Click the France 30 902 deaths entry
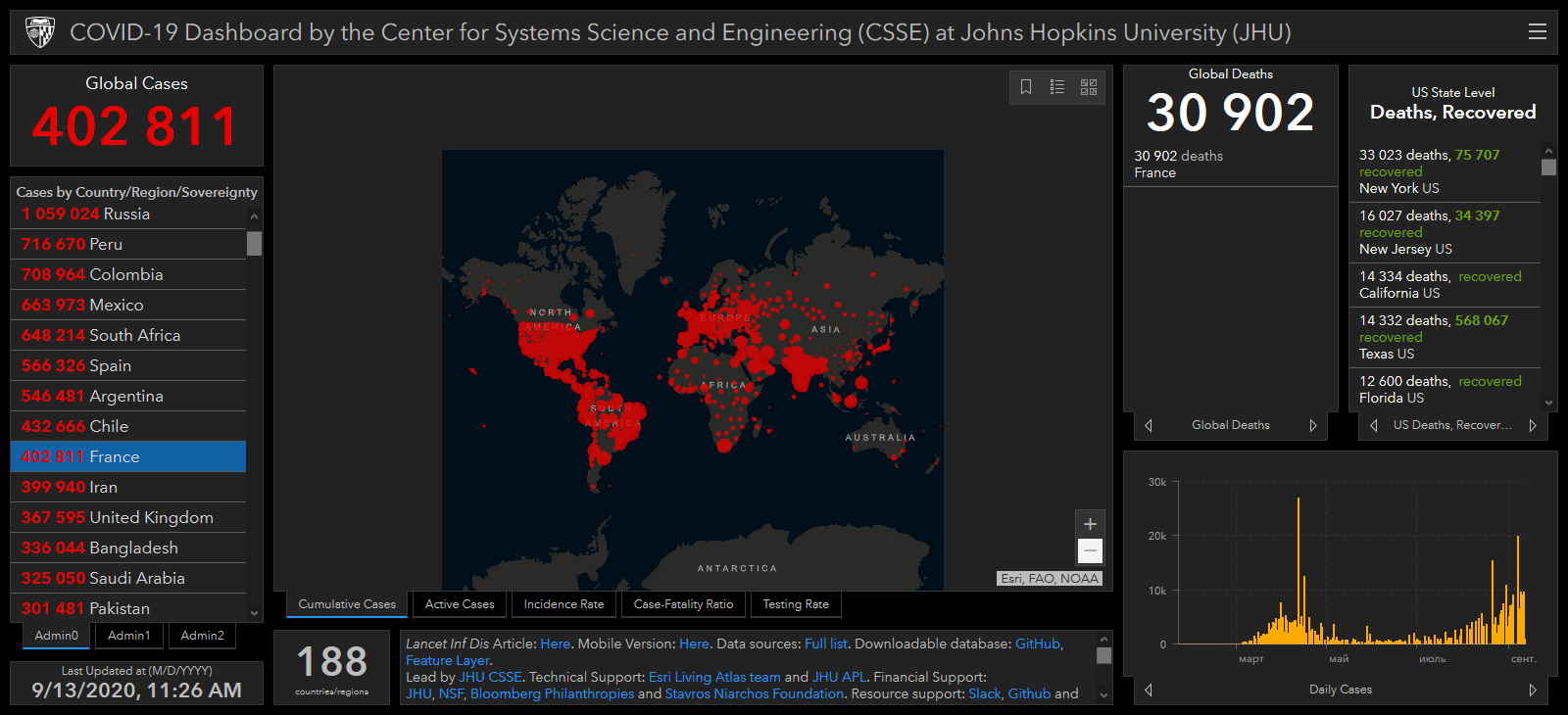 coord(1230,164)
